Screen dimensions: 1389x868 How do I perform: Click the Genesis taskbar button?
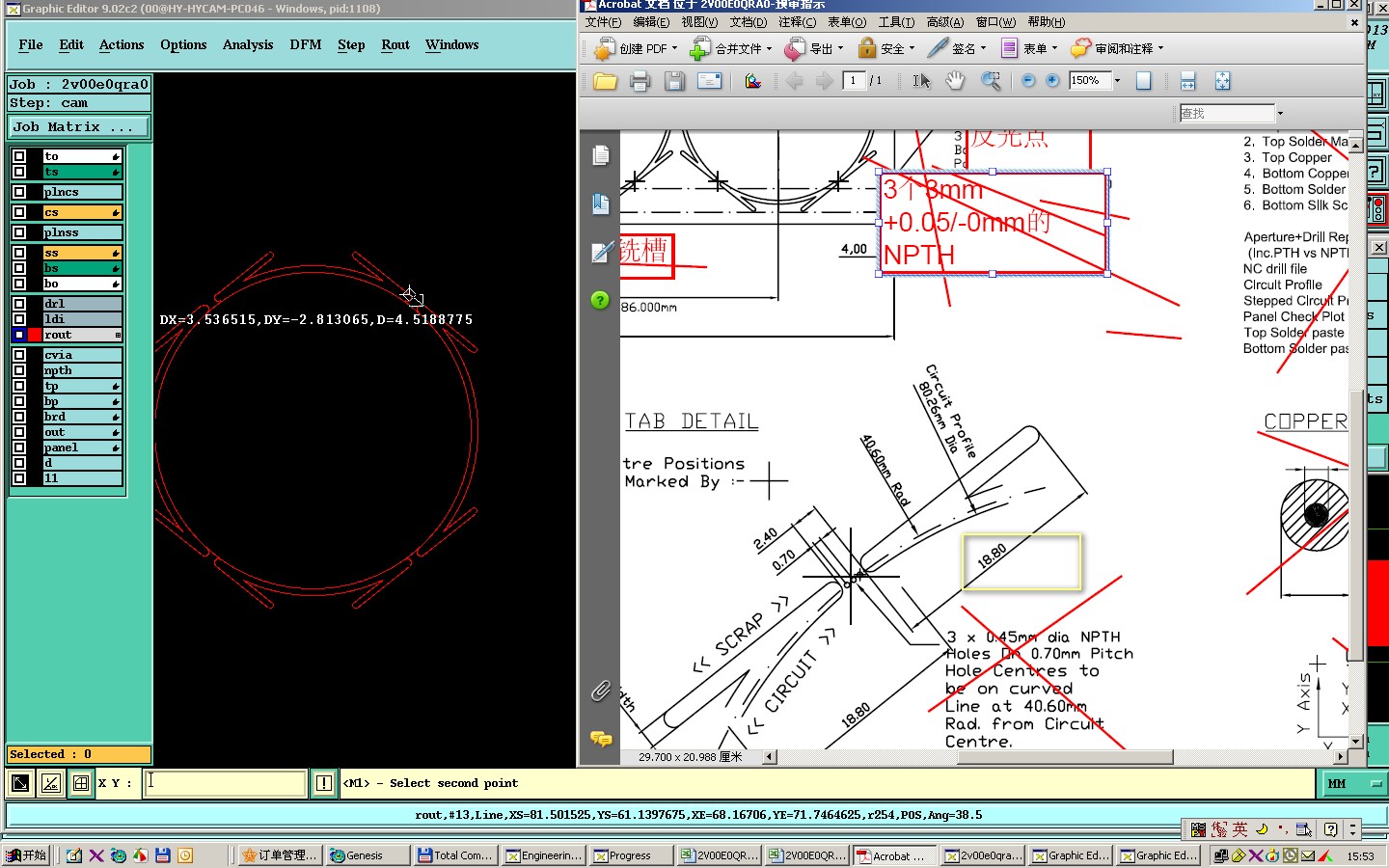tap(365, 855)
